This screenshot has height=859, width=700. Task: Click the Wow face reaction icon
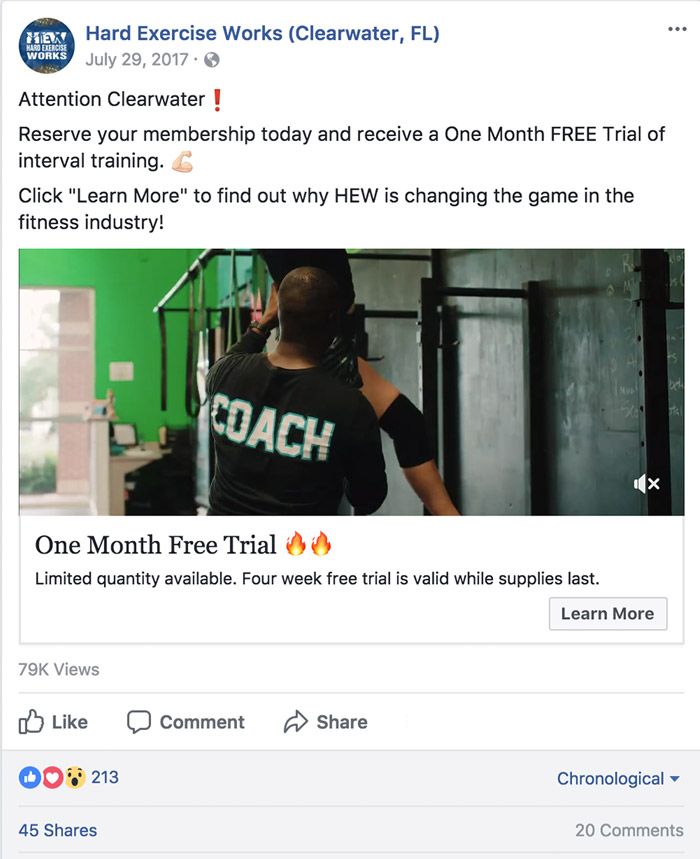[76, 777]
